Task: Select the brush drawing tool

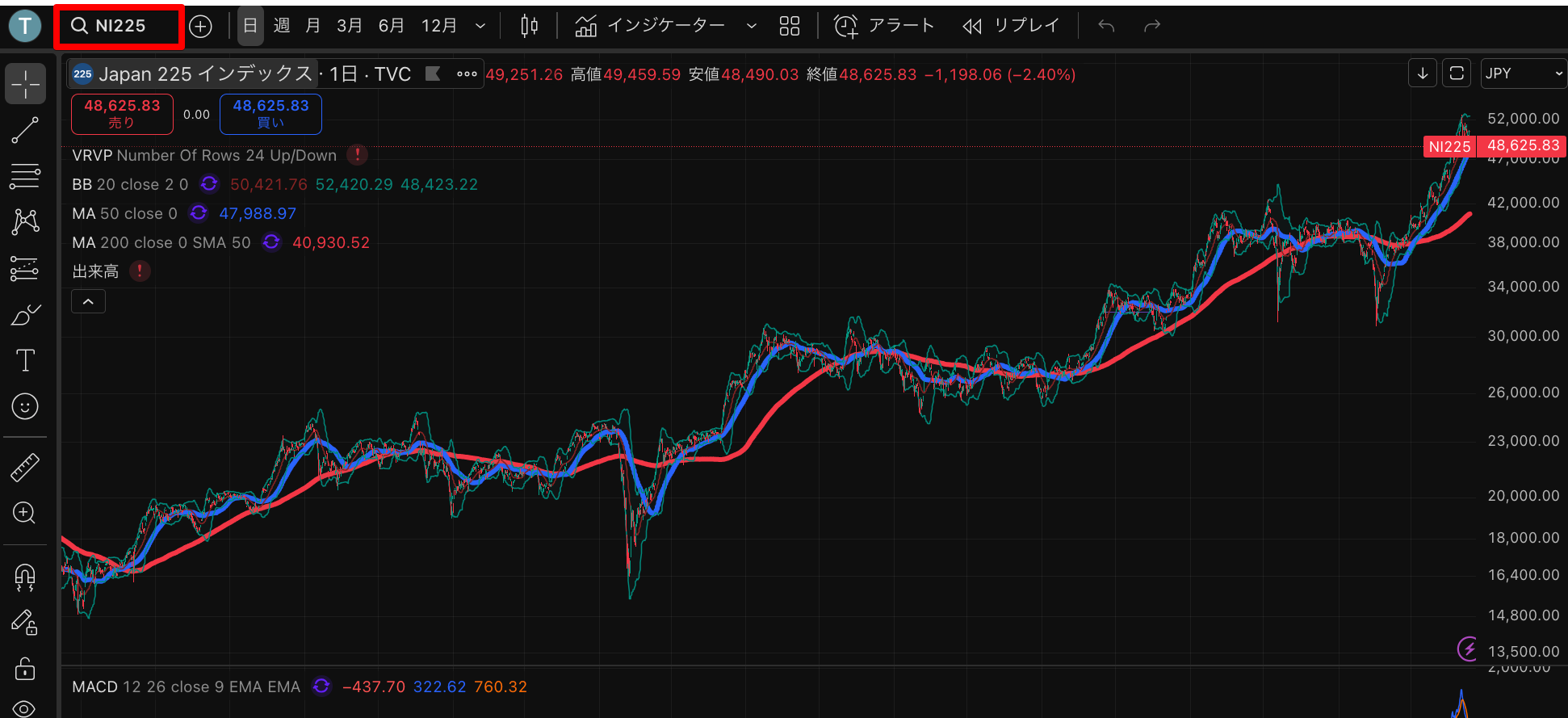Action: tap(25, 314)
